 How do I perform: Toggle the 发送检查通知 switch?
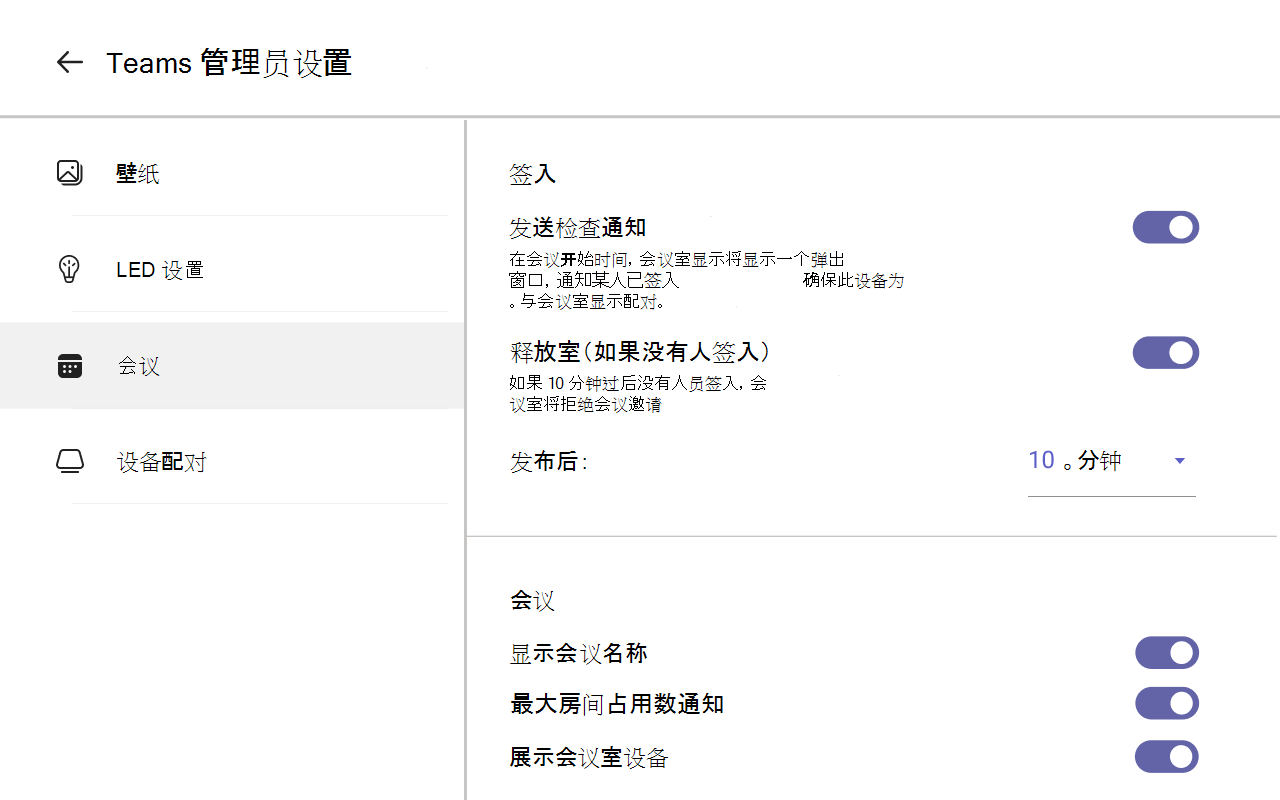1166,227
